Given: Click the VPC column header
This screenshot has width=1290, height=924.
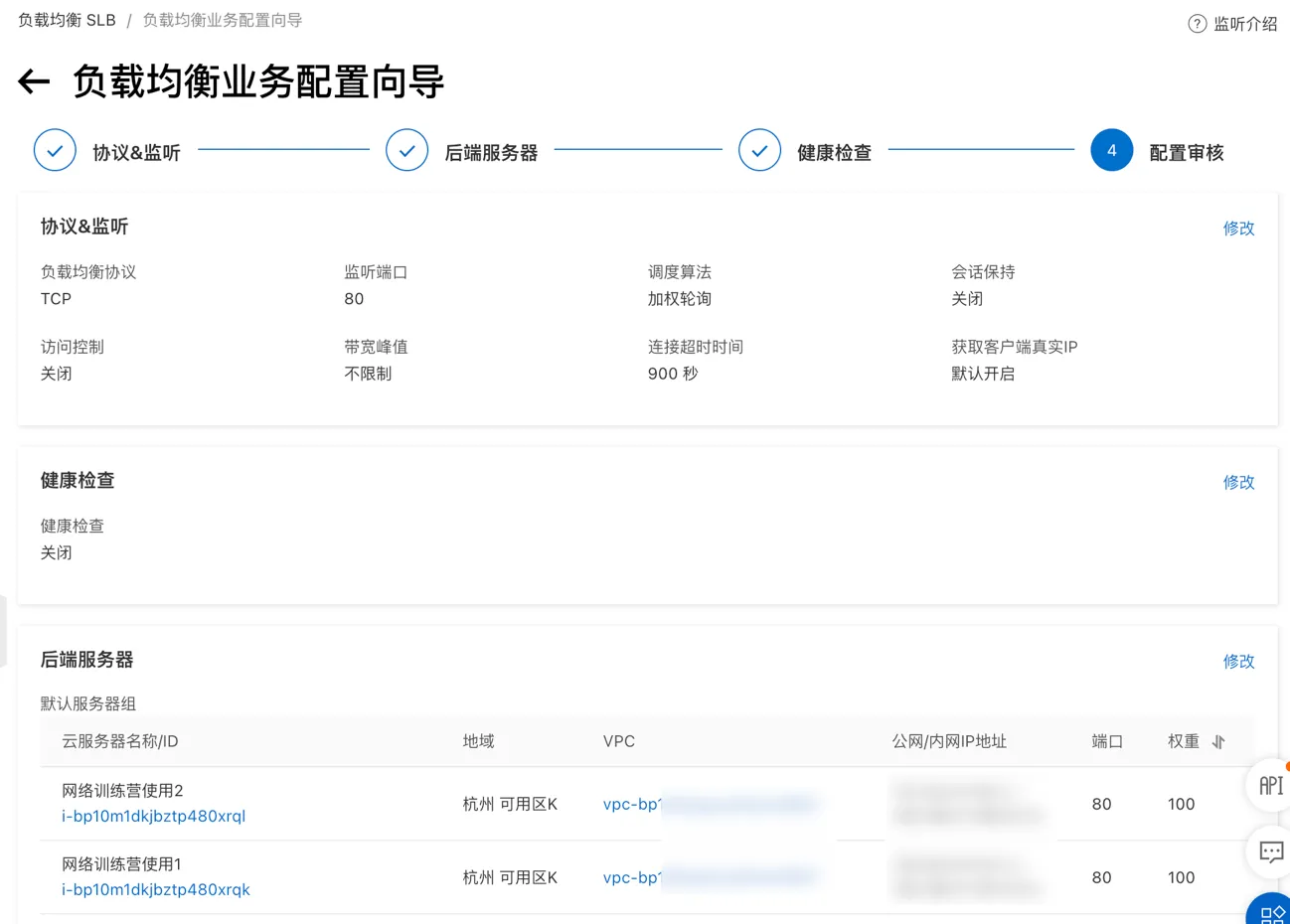Looking at the screenshot, I should [618, 741].
